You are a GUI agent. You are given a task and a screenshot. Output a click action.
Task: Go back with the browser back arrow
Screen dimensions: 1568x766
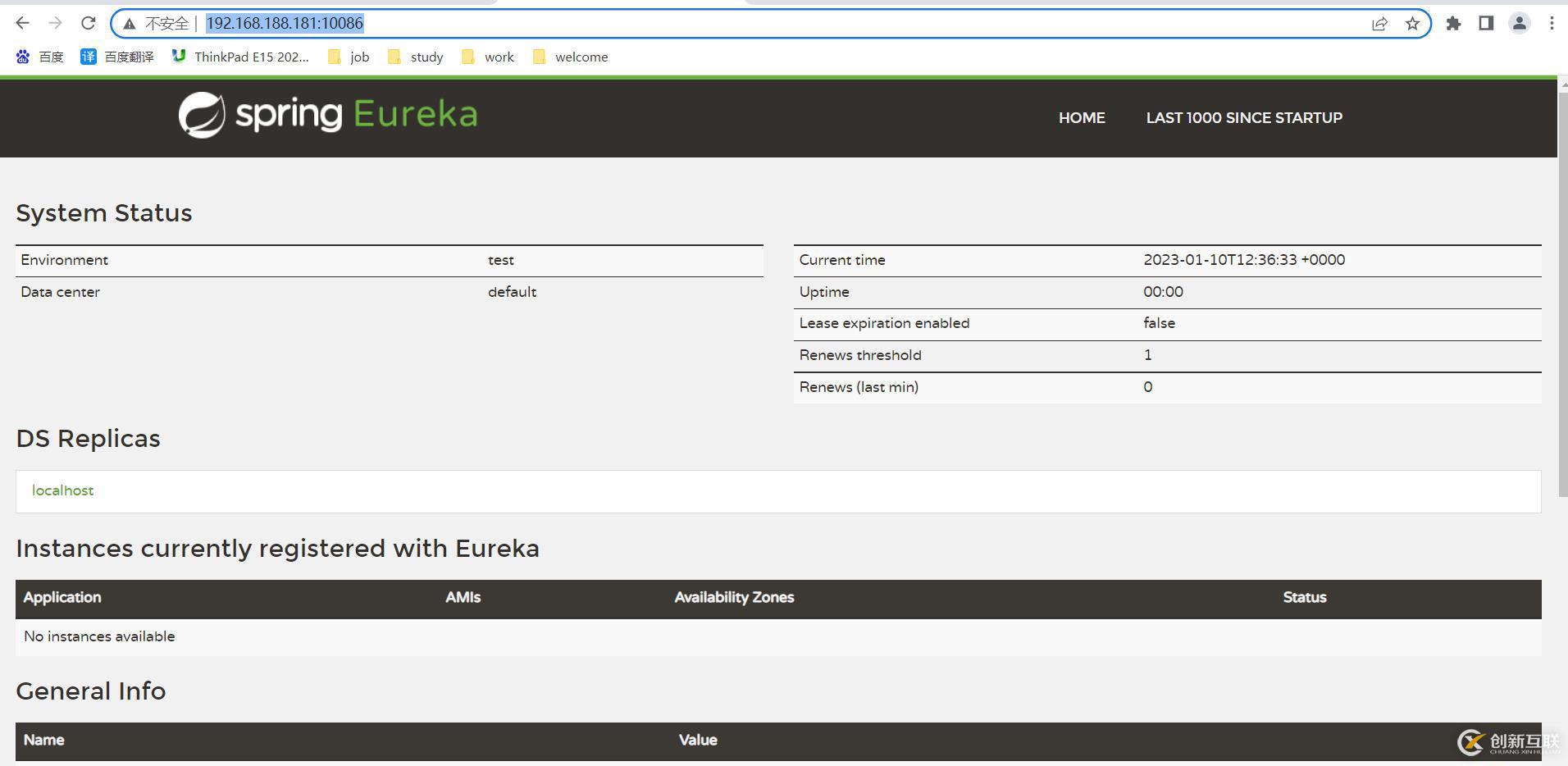point(22,23)
